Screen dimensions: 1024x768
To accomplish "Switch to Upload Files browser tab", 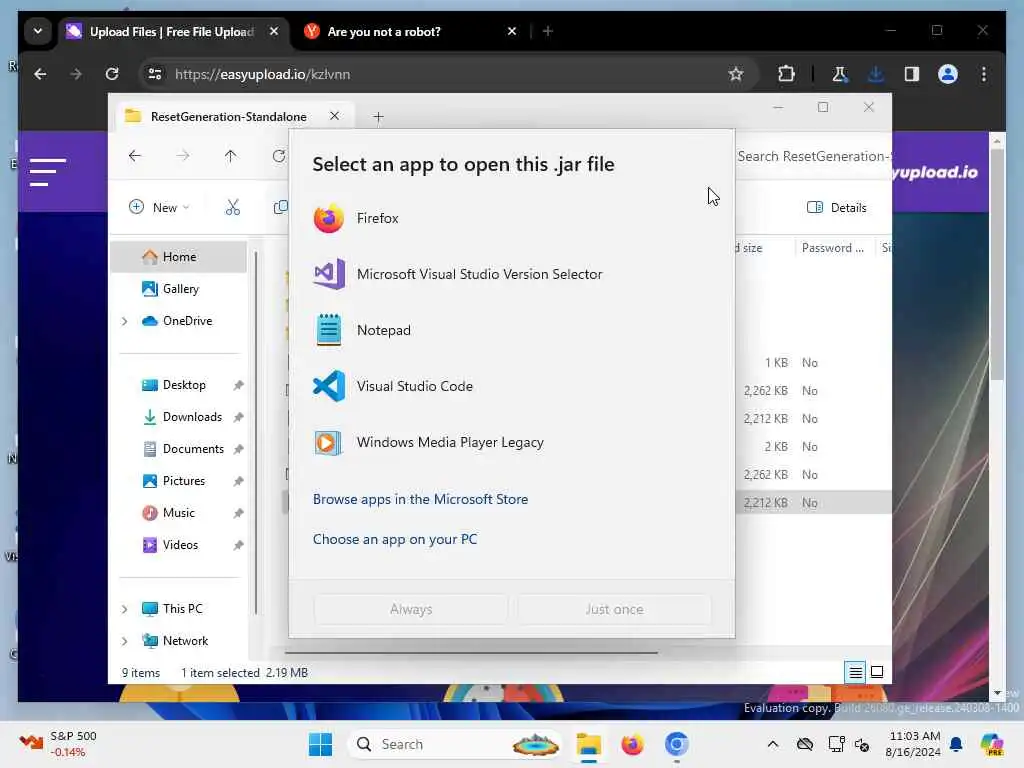I will pyautogui.click(x=172, y=31).
